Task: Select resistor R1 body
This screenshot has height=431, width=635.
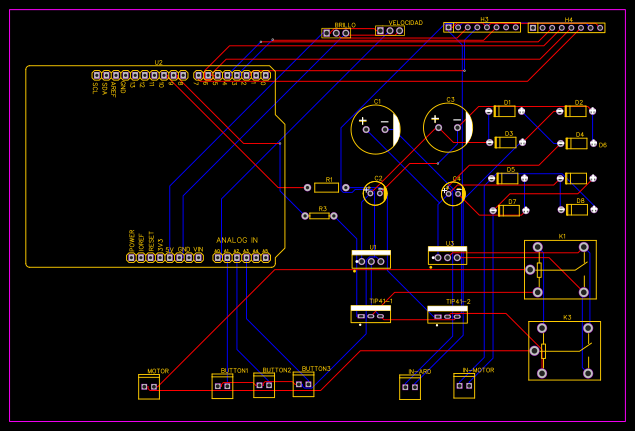Action: (326, 188)
